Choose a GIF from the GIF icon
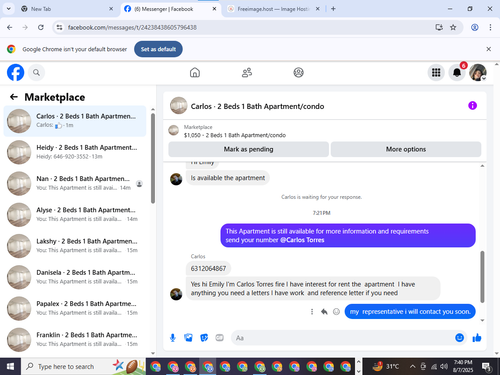Viewport: 500px width, 375px height. click(x=219, y=338)
